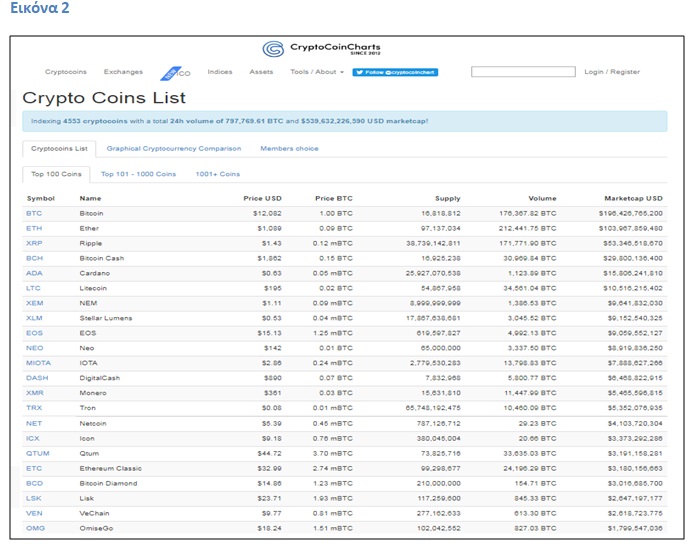
Task: Click the $12,082 Bitcoin price
Action: coord(267,213)
